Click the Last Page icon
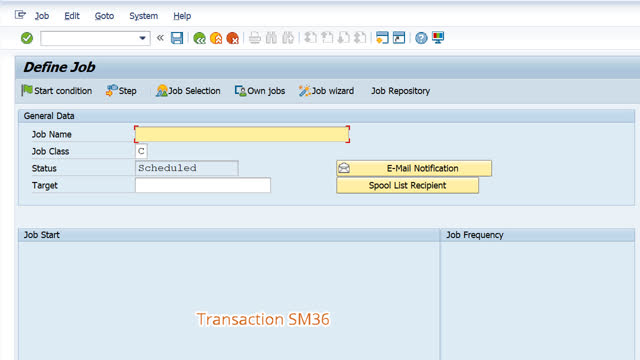This screenshot has height=360, width=640. pos(360,38)
